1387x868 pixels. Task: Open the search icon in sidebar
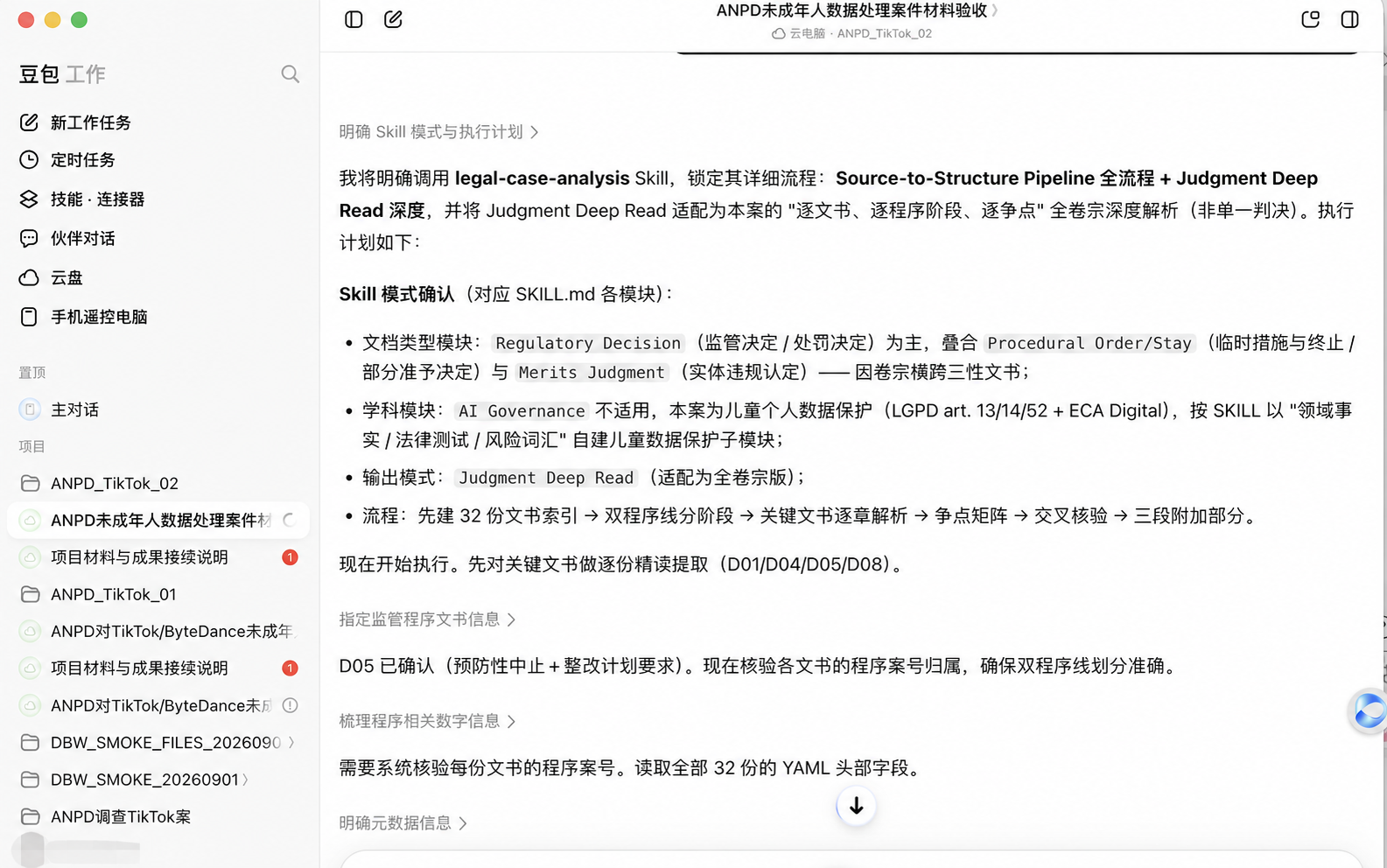(x=291, y=74)
